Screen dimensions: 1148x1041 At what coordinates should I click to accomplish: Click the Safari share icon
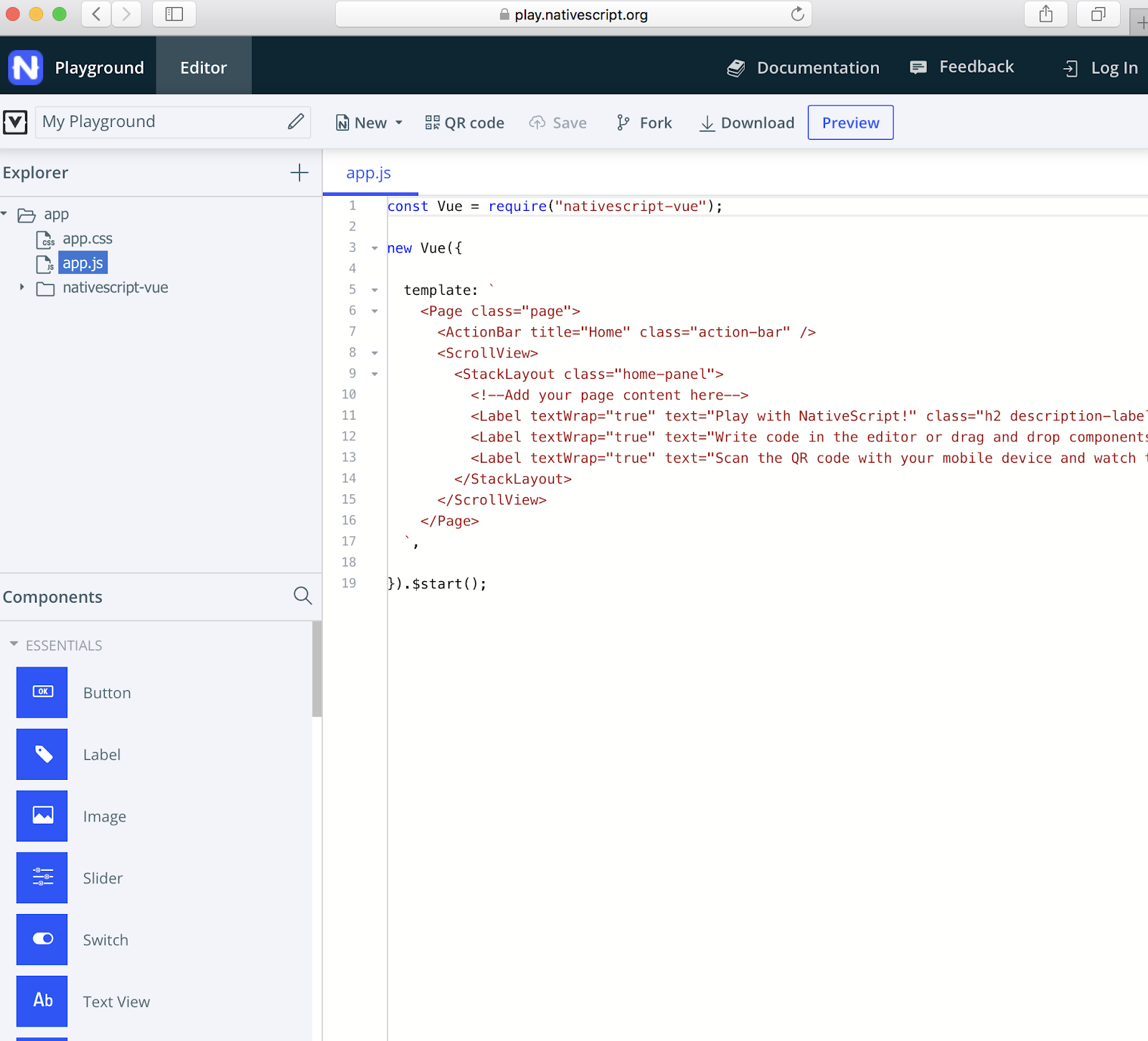pos(1046,14)
